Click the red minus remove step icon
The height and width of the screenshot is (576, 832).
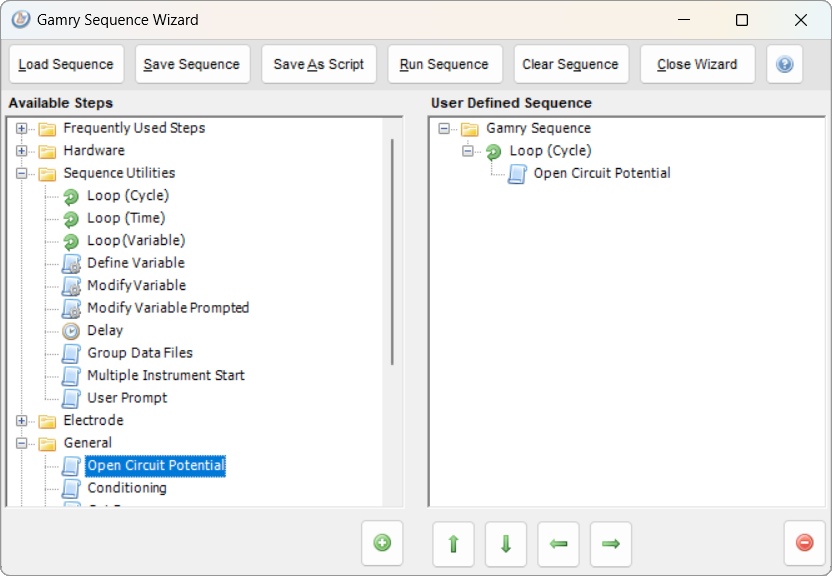coord(804,543)
